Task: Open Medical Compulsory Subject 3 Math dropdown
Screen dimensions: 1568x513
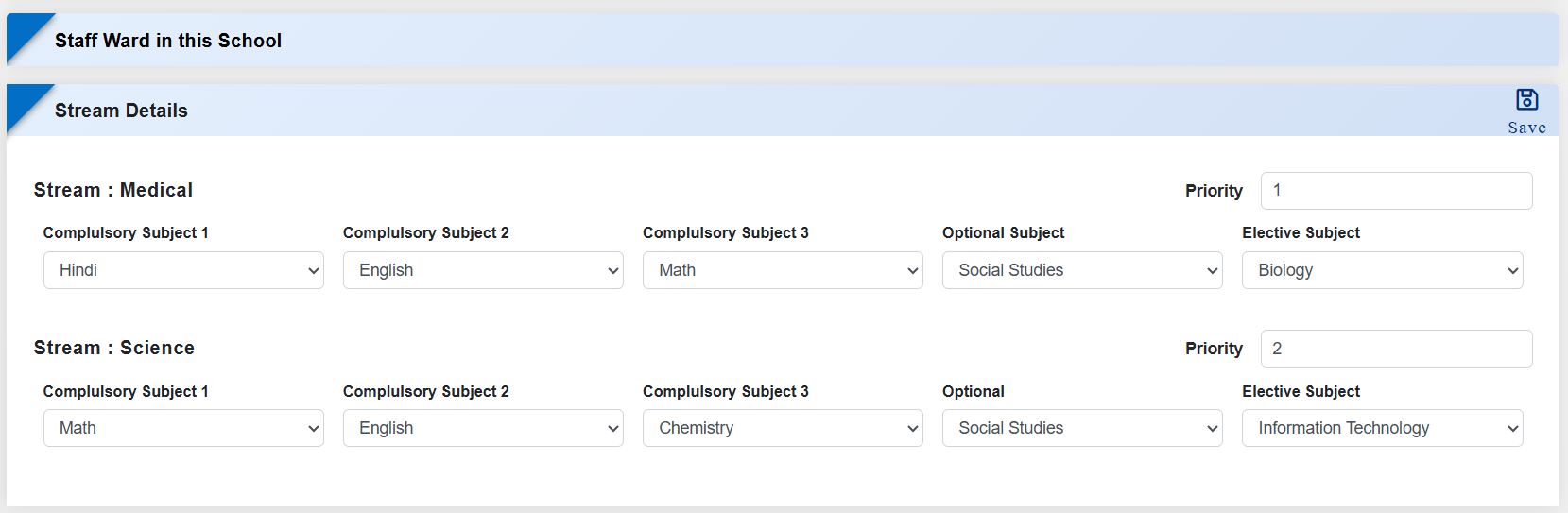Action: click(x=782, y=270)
